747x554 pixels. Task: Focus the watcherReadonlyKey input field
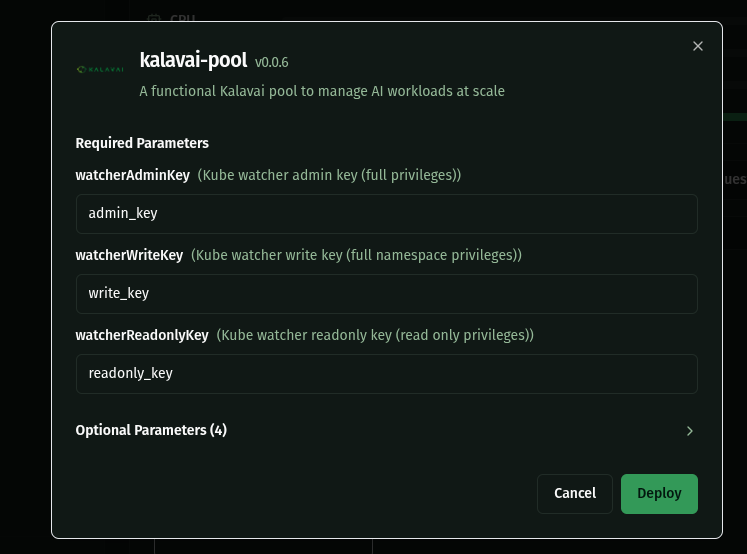point(387,374)
